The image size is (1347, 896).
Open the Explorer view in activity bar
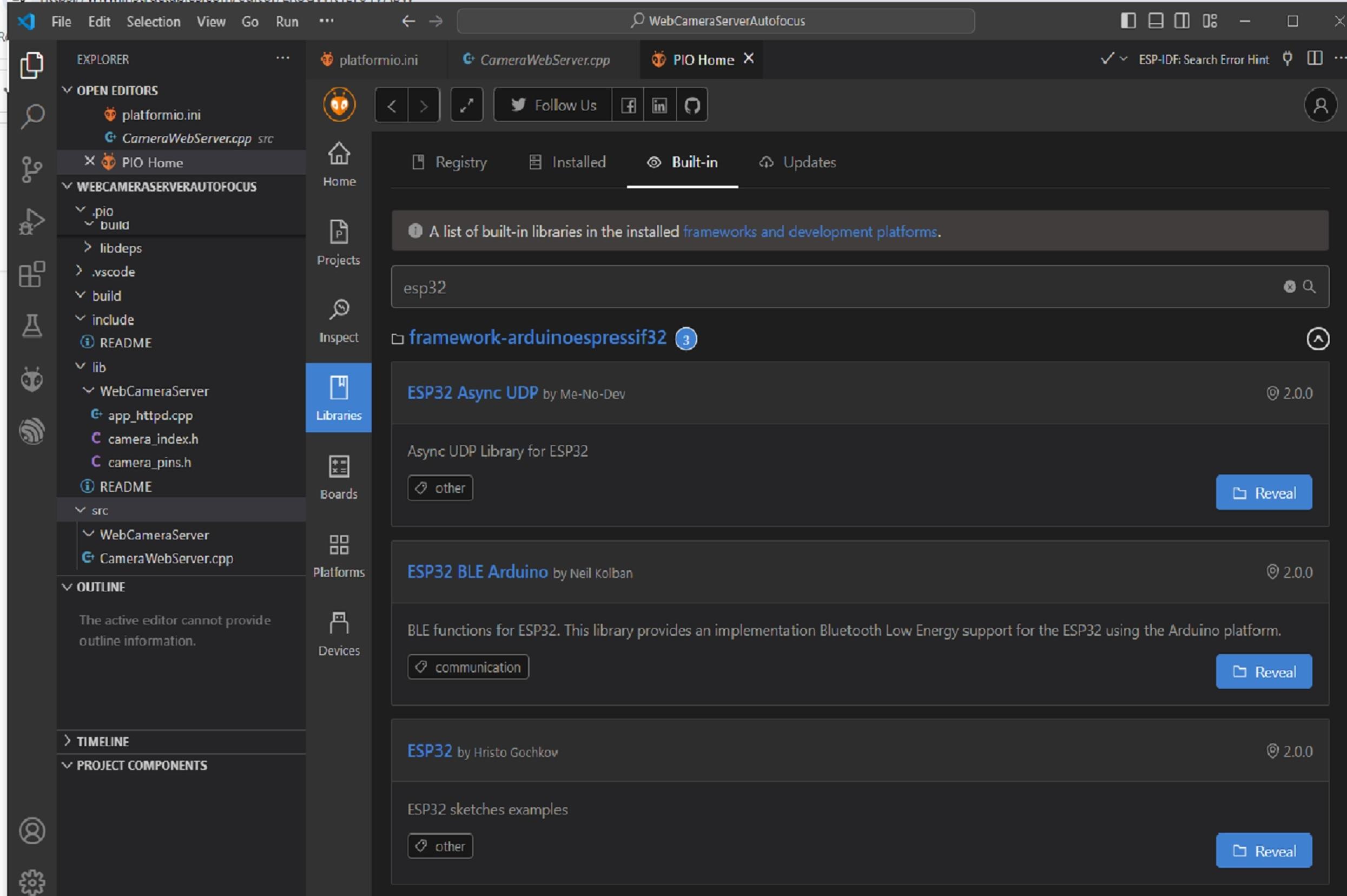coord(31,64)
